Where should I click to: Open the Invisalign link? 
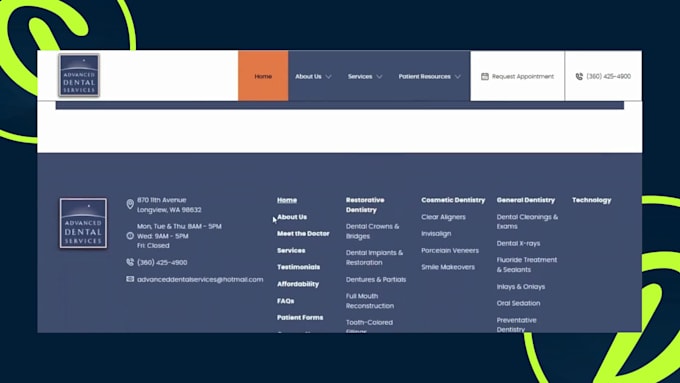click(x=436, y=233)
